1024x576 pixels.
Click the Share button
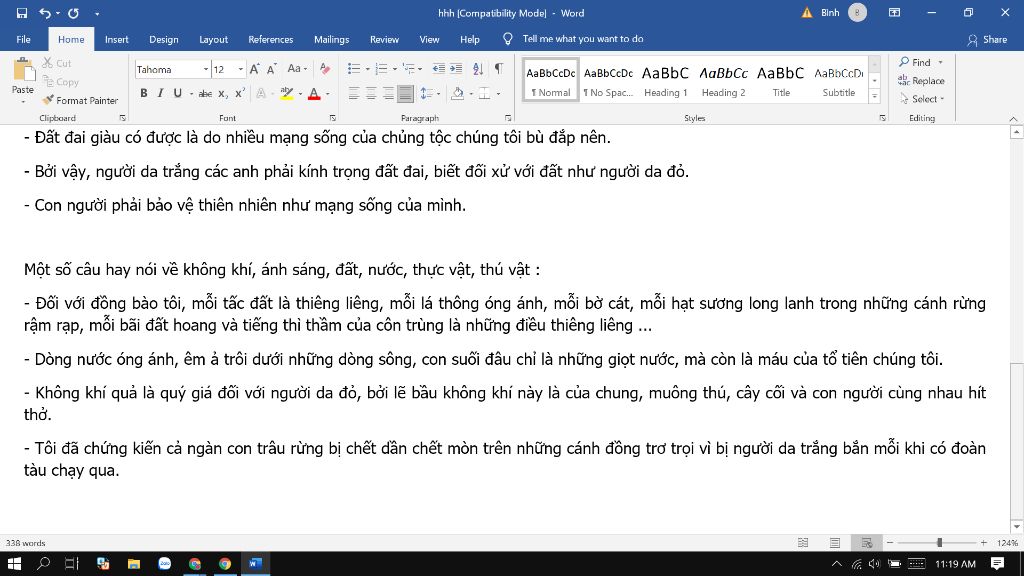(987, 39)
